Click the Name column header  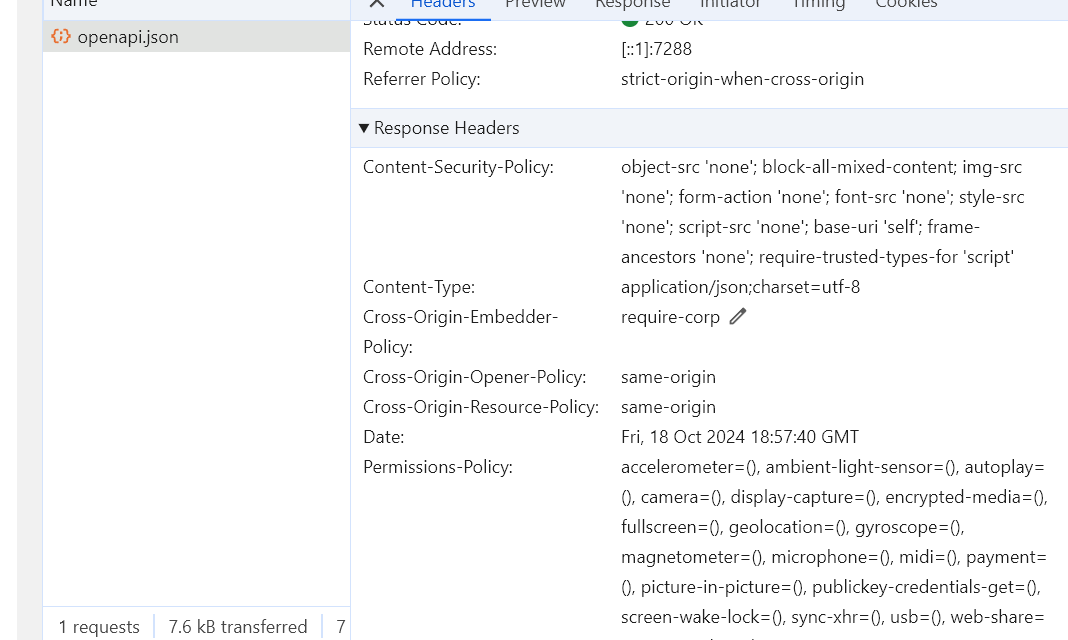[74, 4]
